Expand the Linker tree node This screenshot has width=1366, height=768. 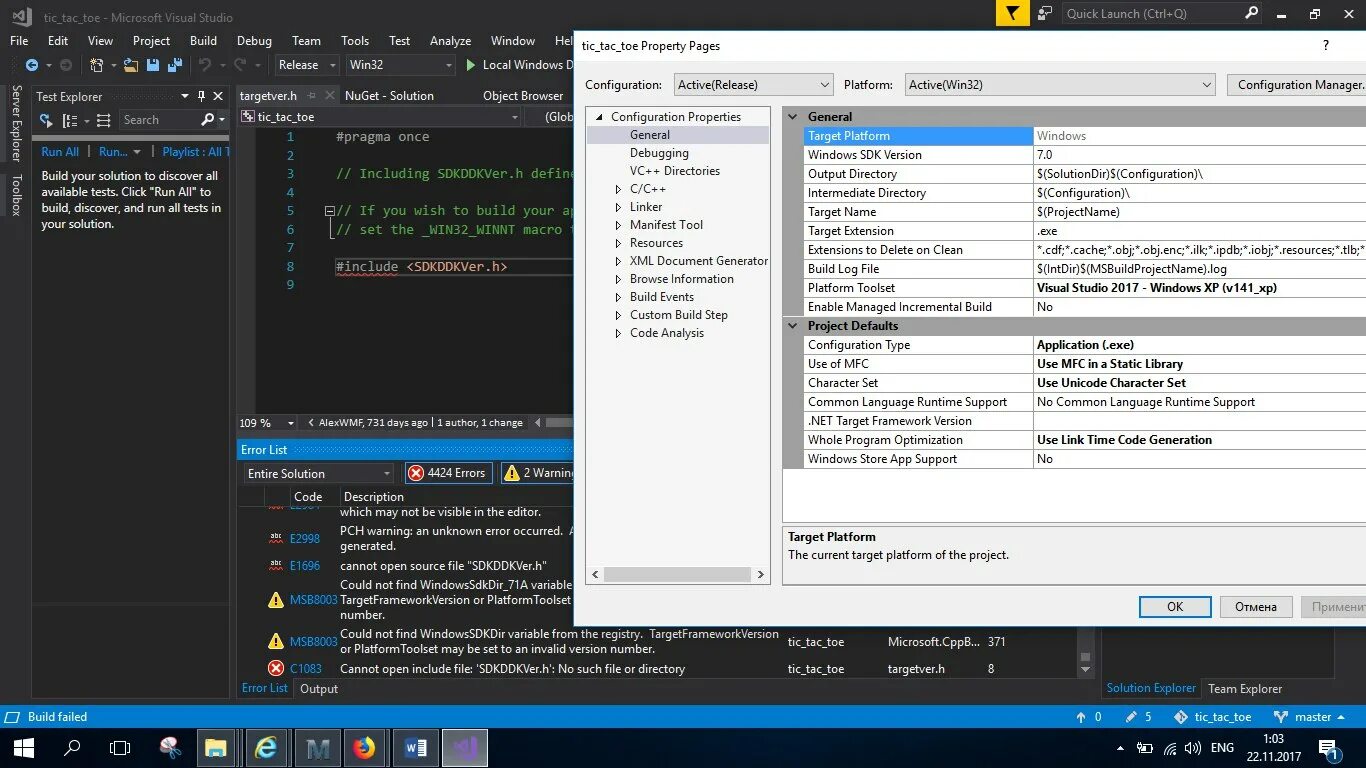coord(619,207)
